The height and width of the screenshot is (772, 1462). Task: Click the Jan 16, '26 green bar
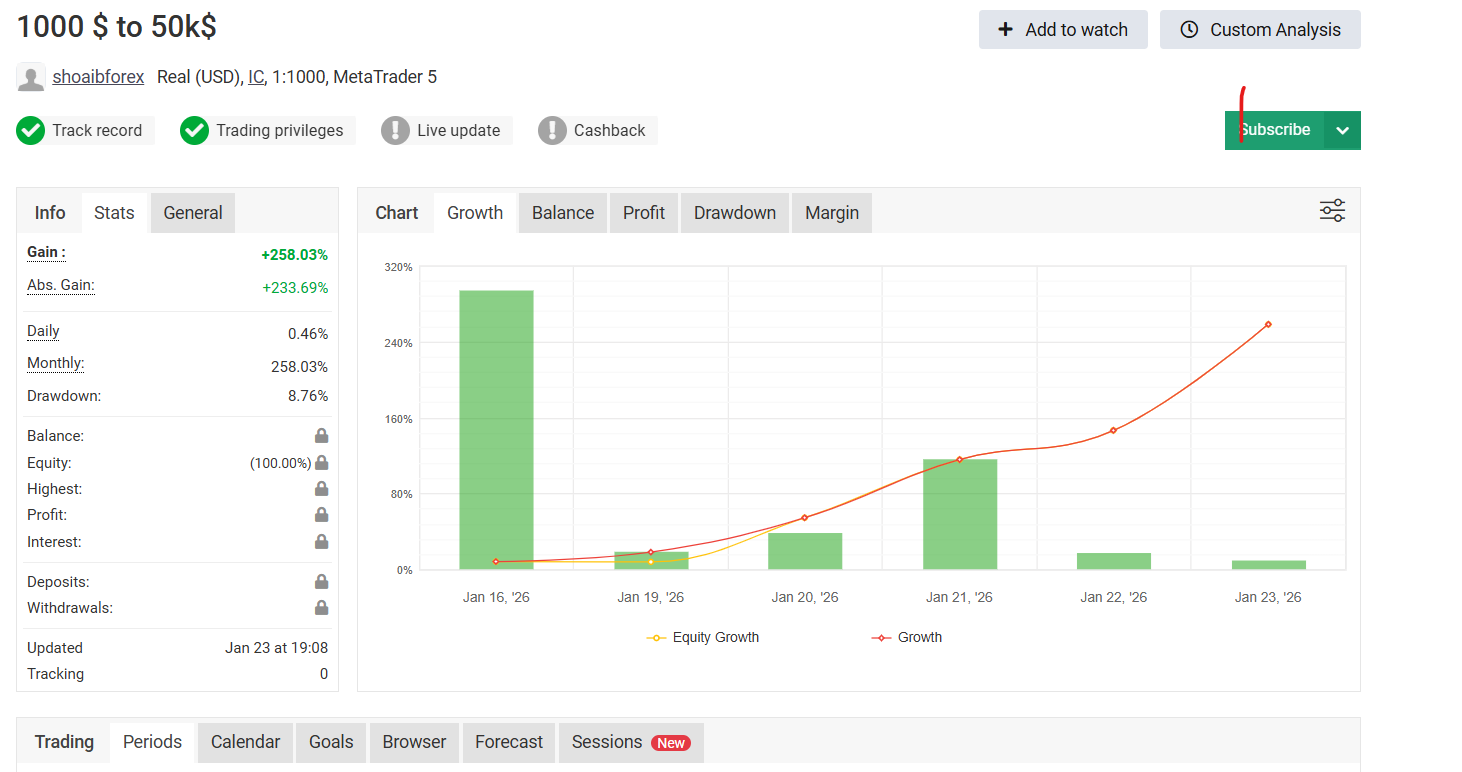click(x=496, y=430)
